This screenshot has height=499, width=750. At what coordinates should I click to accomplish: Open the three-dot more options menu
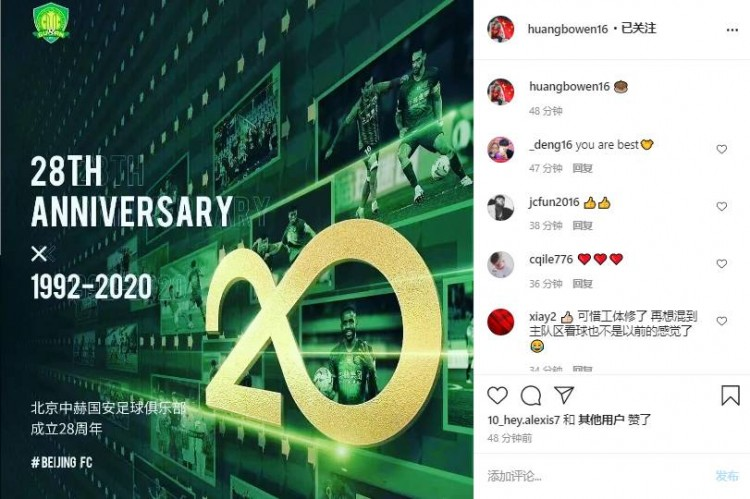coord(732,30)
